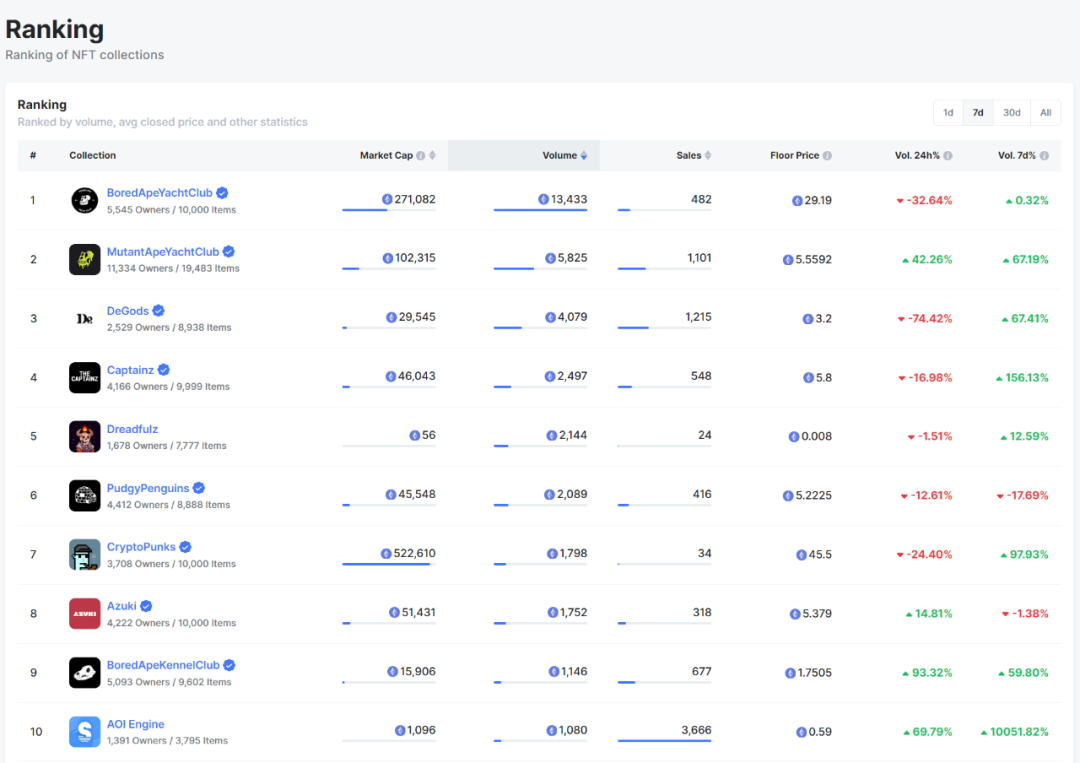Image resolution: width=1080 pixels, height=763 pixels.
Task: Click BoredApeYachtClub verified badge
Action: [x=222, y=193]
